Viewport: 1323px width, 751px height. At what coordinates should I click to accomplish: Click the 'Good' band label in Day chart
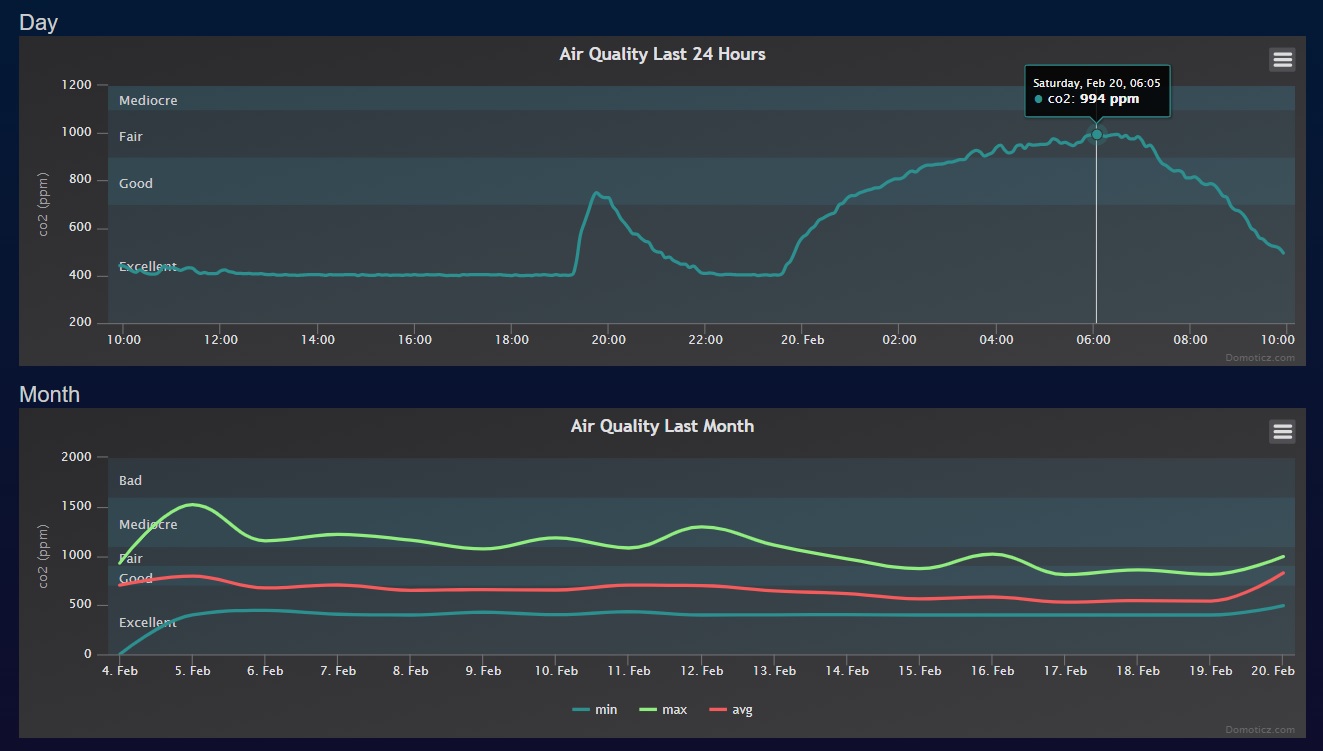136,183
